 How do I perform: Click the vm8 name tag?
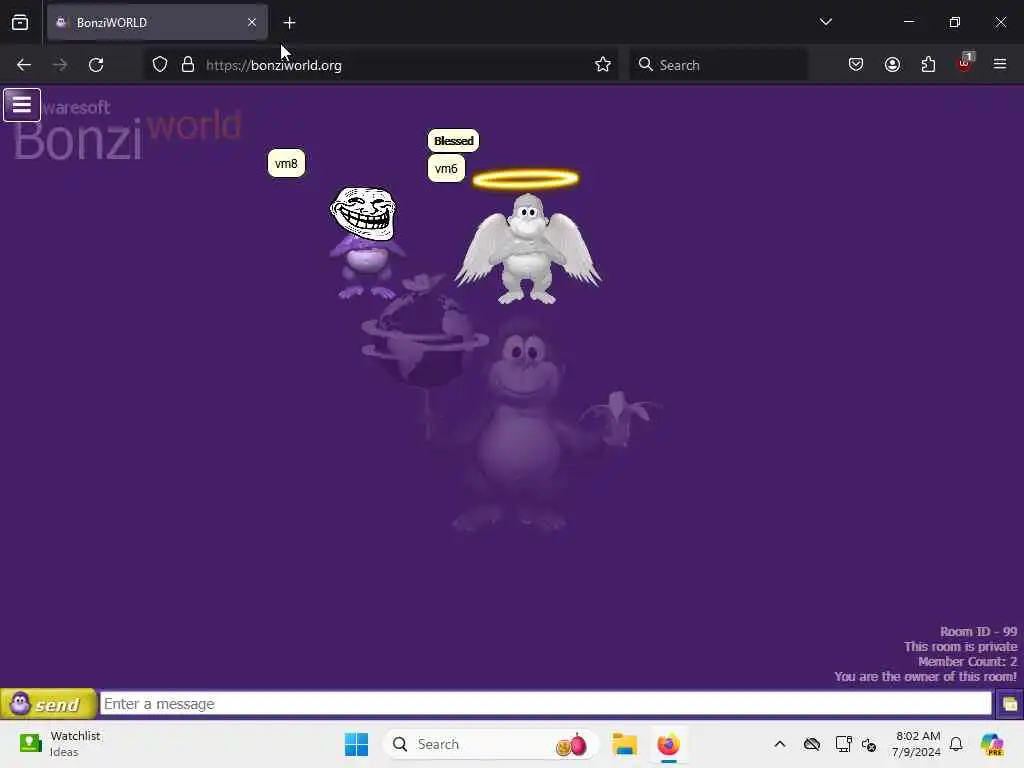286,163
